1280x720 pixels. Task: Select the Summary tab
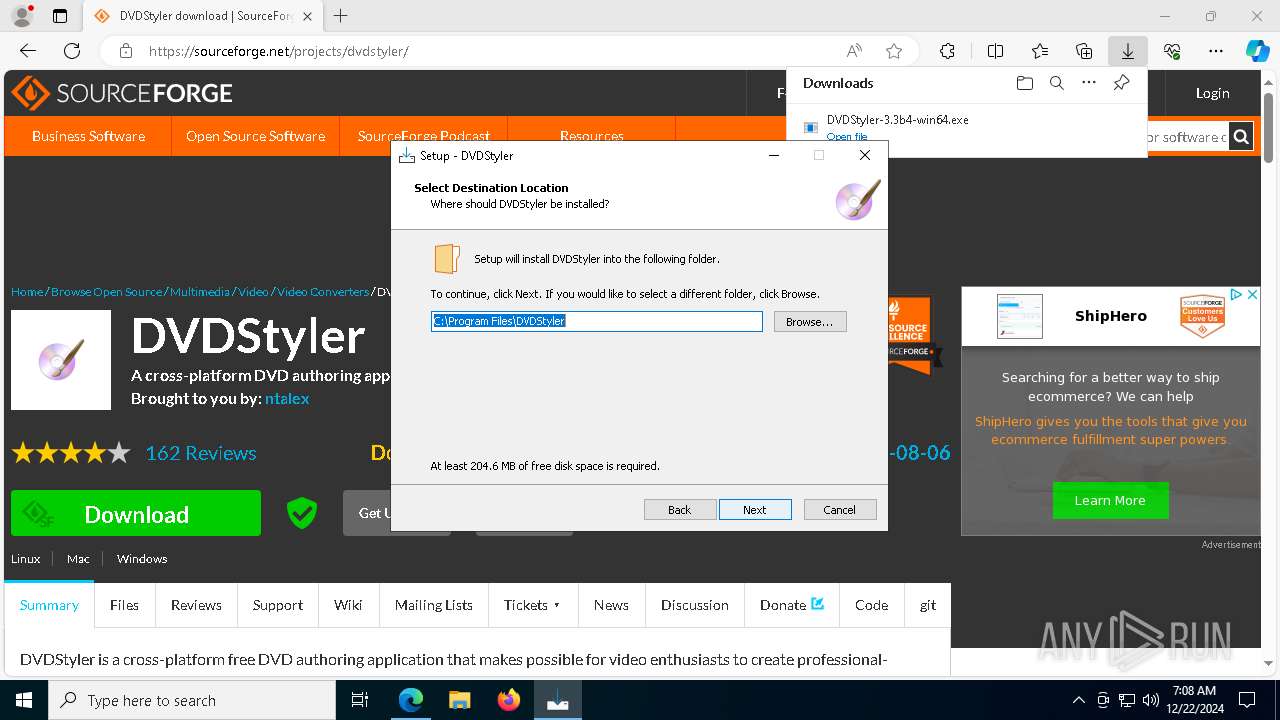click(x=49, y=605)
